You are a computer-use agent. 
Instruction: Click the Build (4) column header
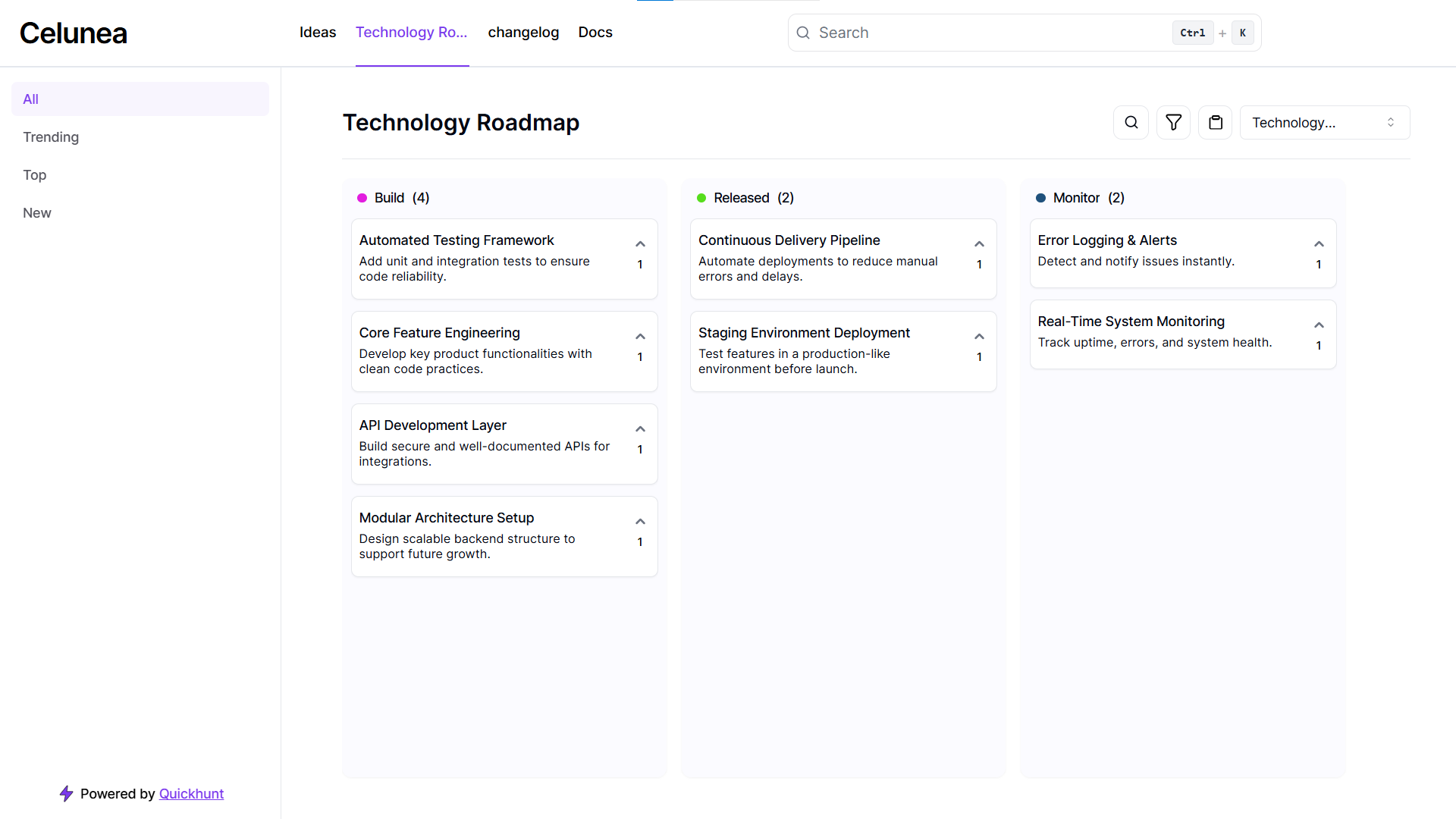pyautogui.click(x=402, y=198)
